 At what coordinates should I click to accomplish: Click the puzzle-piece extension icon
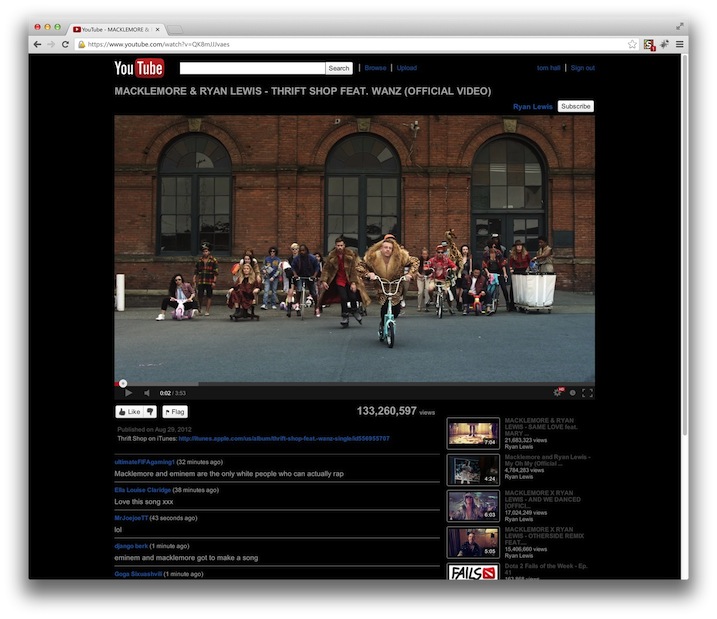tap(664, 44)
